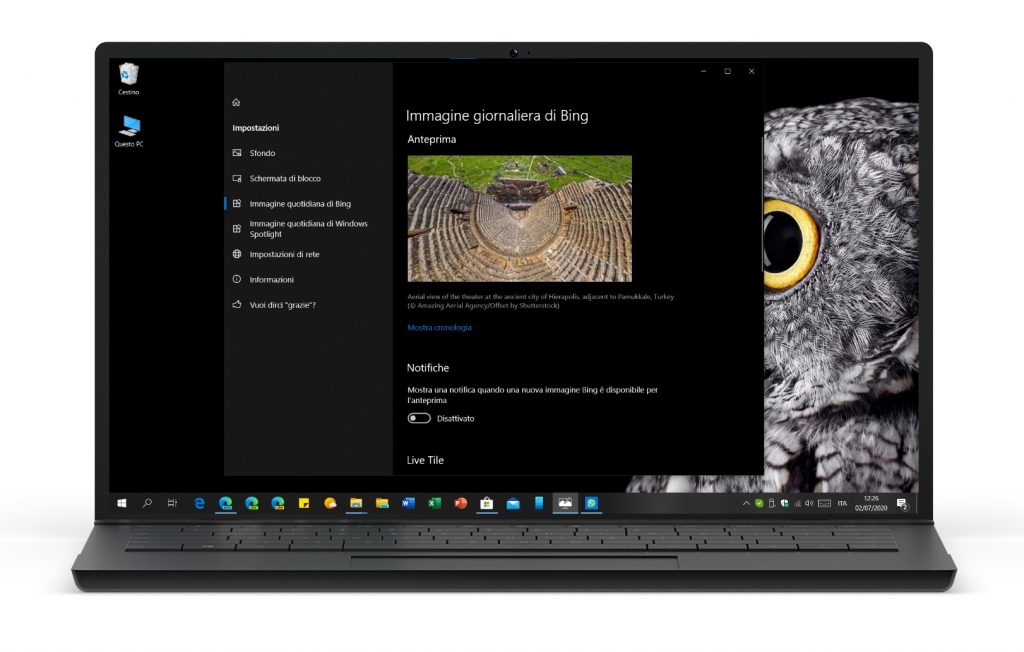Click the Windows Start button
Screen dimensions: 1024x652
pyautogui.click(x=121, y=503)
